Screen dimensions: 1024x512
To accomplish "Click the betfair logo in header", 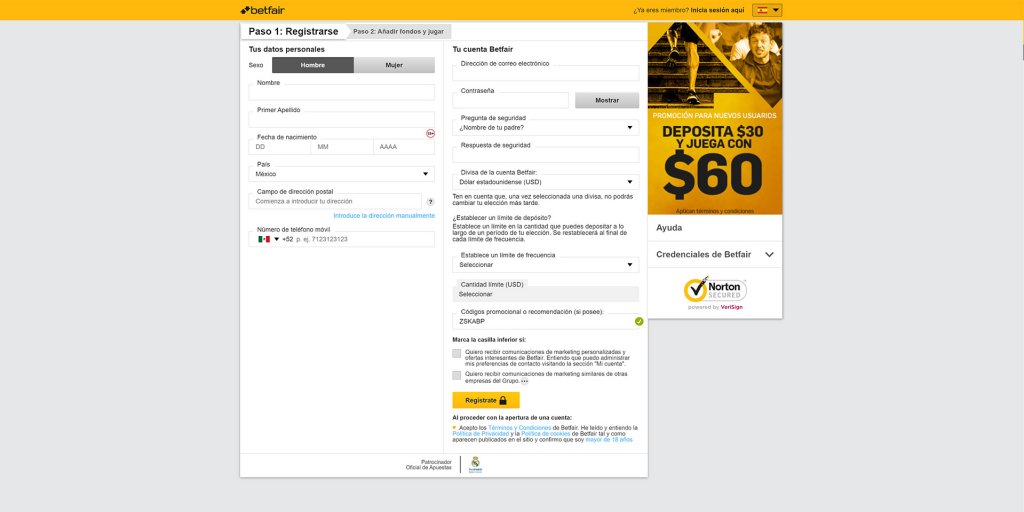I will pos(263,10).
